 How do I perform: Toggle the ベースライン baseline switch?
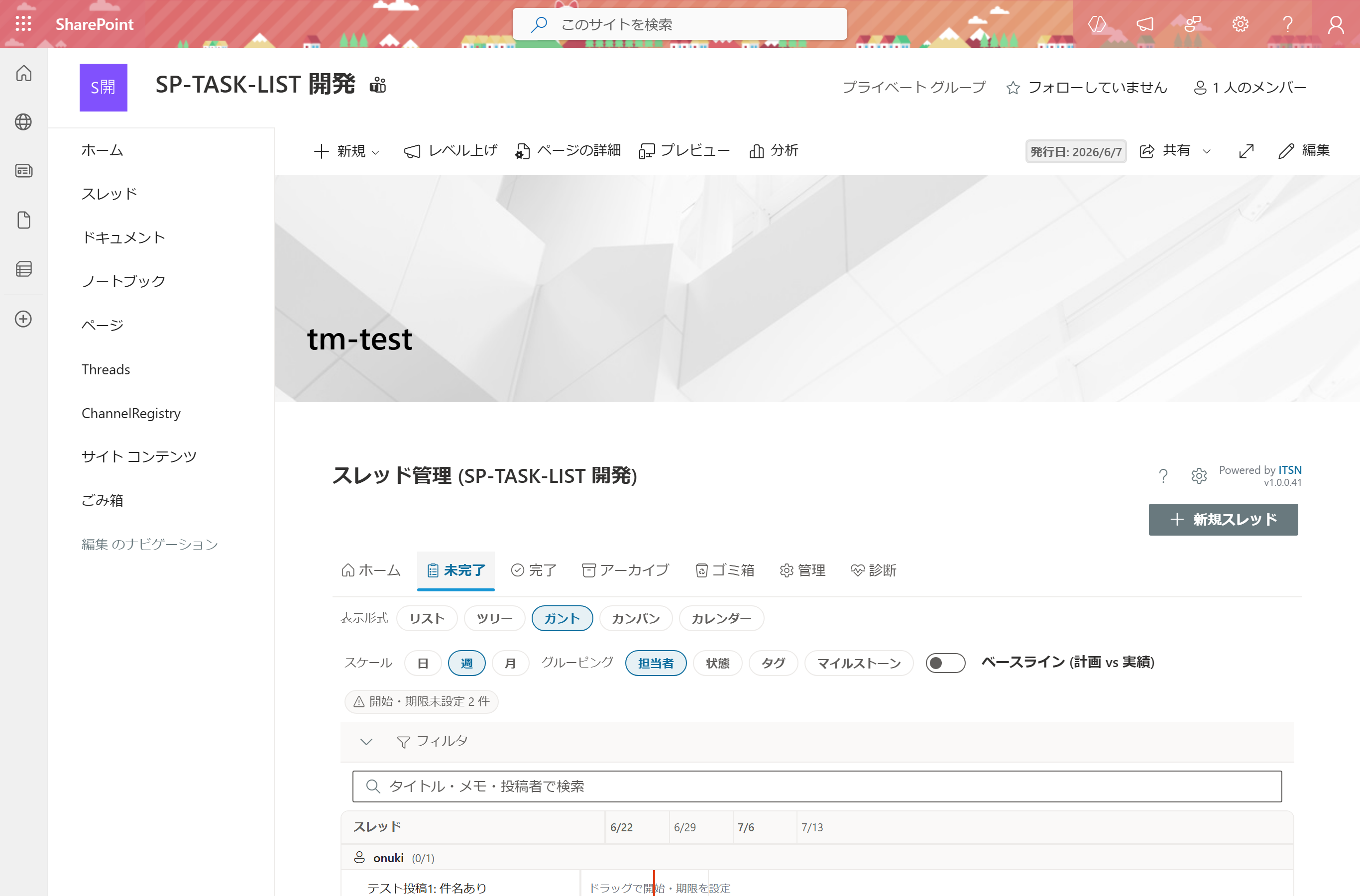click(x=945, y=663)
